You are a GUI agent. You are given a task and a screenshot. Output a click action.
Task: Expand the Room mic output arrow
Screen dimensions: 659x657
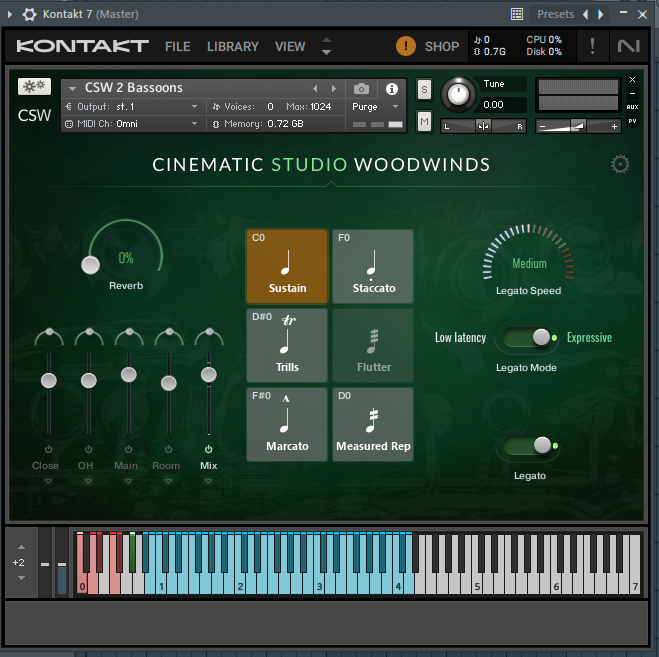click(168, 481)
